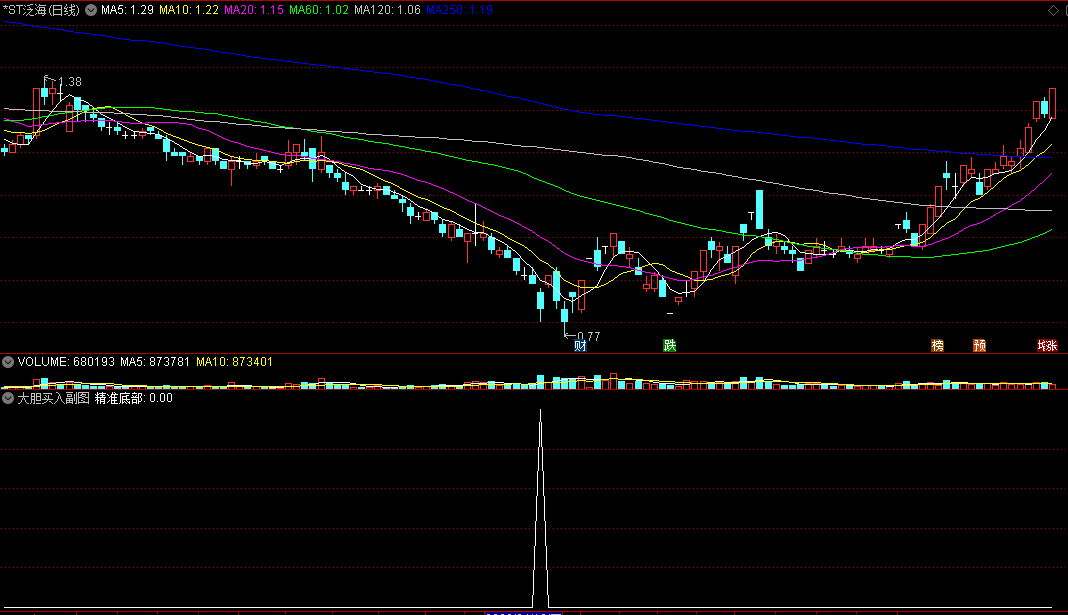This screenshot has width=1068, height=615.
Task: Select the MA120: 1.06 label
Action: tap(387, 10)
